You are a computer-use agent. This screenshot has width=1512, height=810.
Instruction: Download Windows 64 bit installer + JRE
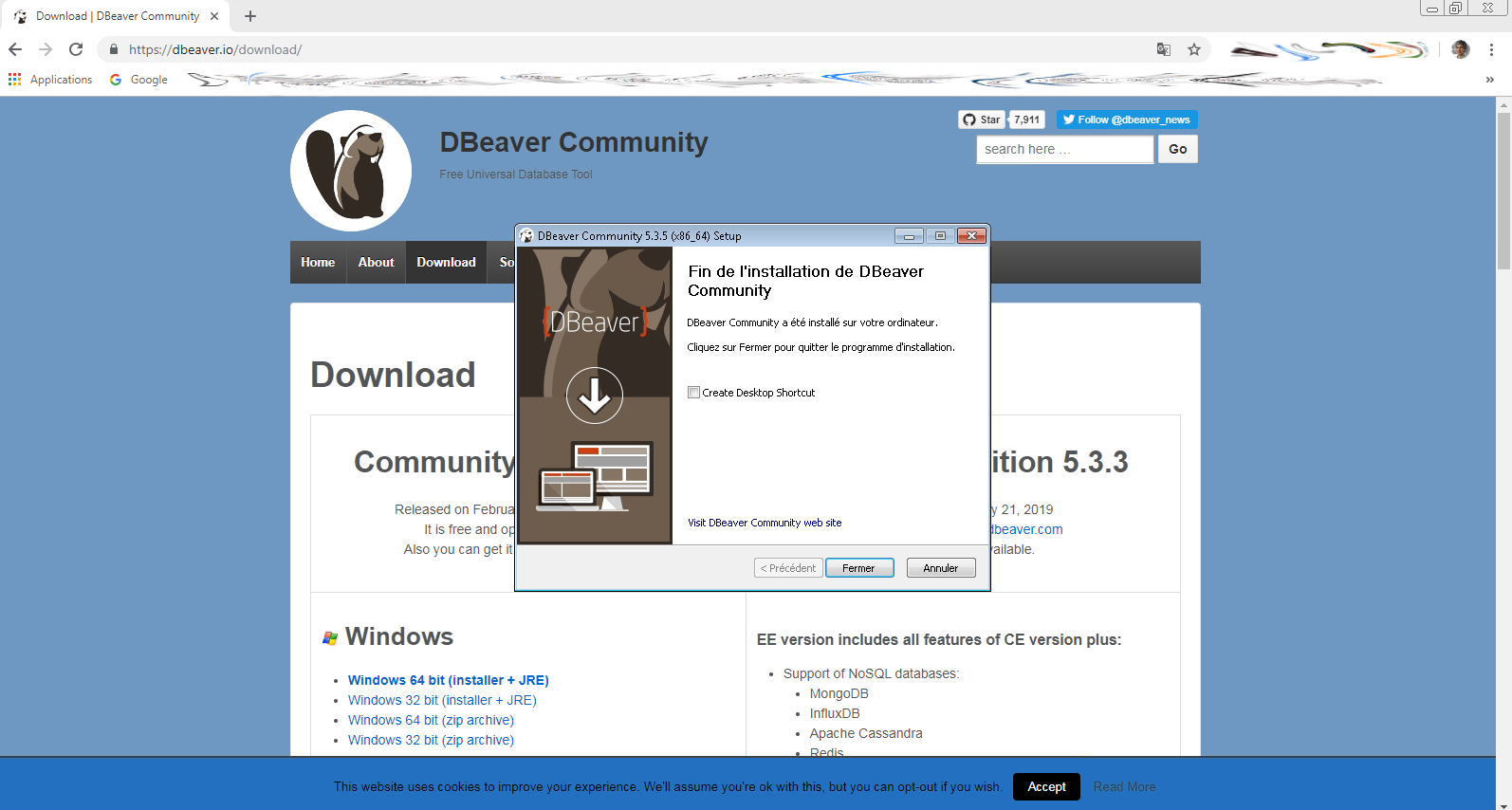(x=448, y=680)
